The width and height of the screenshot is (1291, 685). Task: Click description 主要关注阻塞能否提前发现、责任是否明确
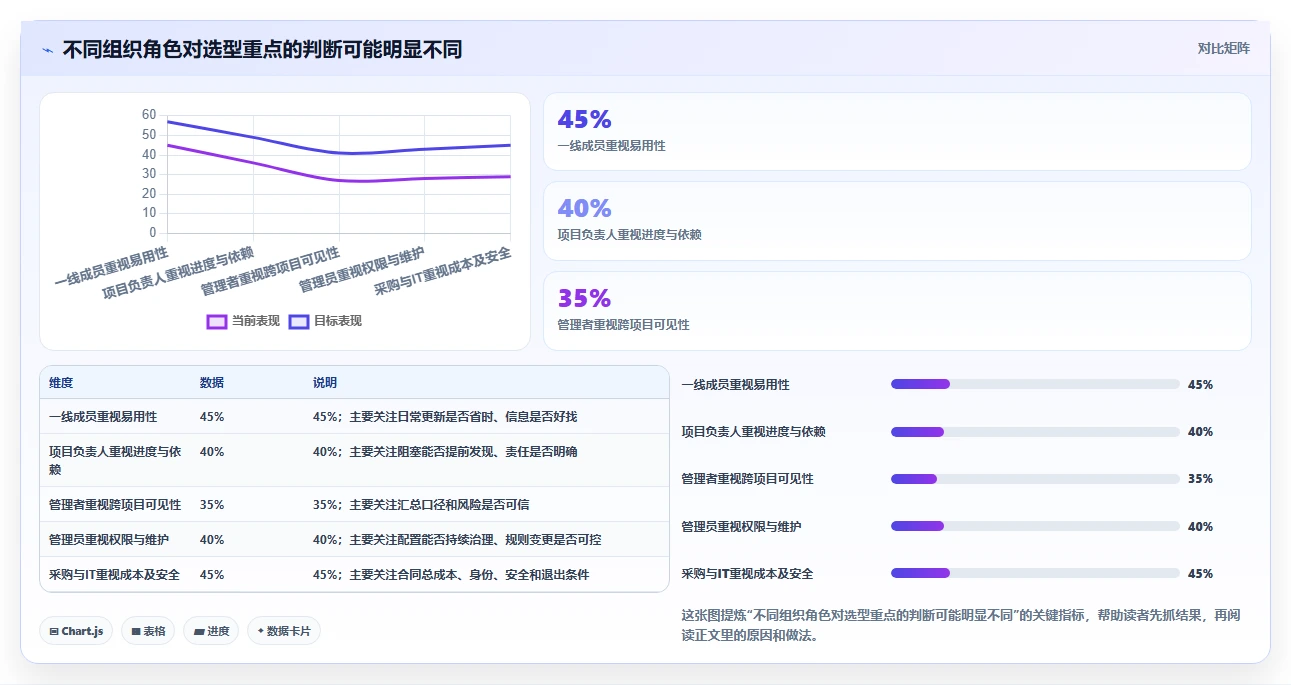pyautogui.click(x=463, y=452)
